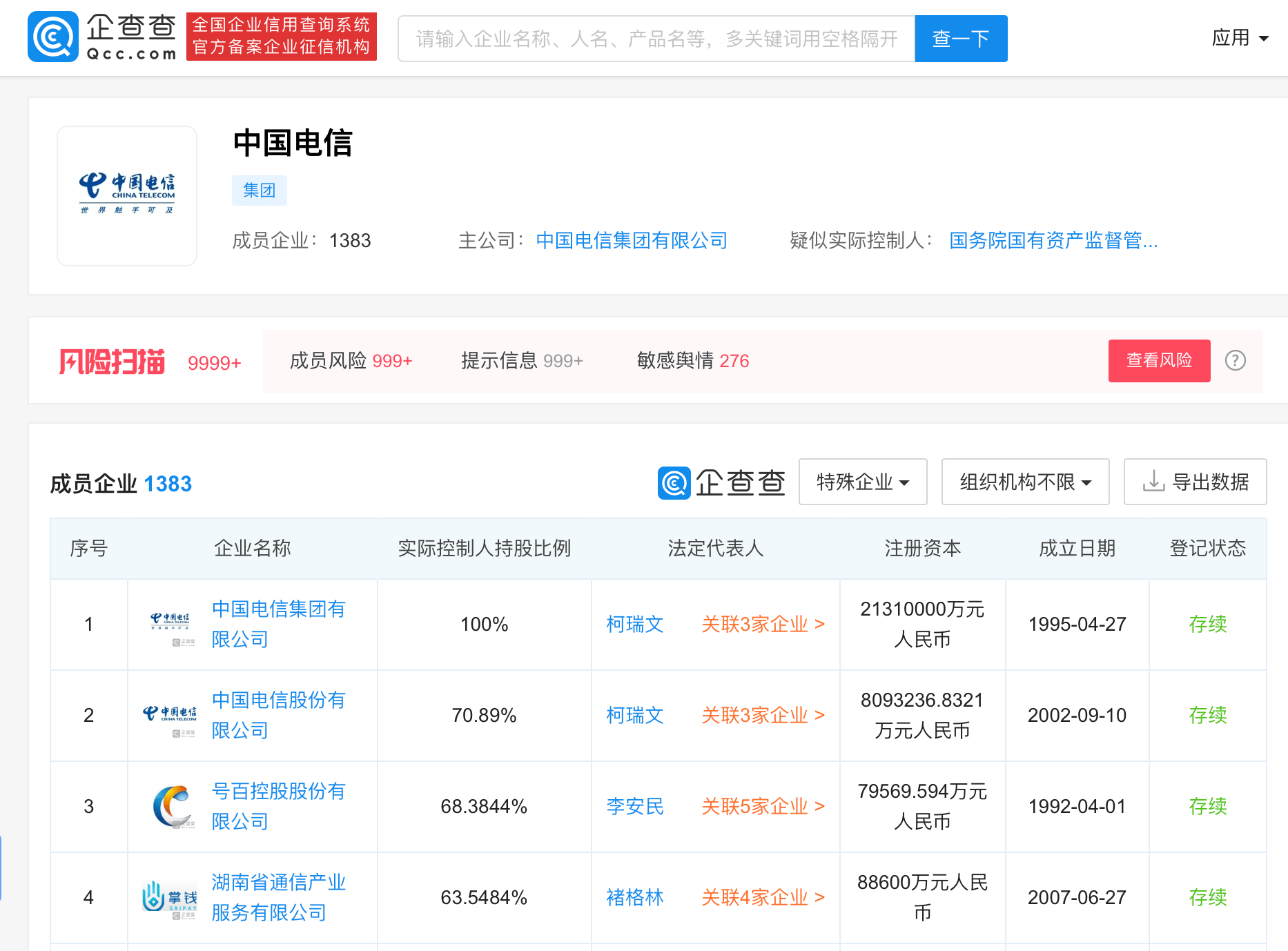The height and width of the screenshot is (951, 1288).
Task: Click the 号百控股 company logo icon
Action: [172, 806]
